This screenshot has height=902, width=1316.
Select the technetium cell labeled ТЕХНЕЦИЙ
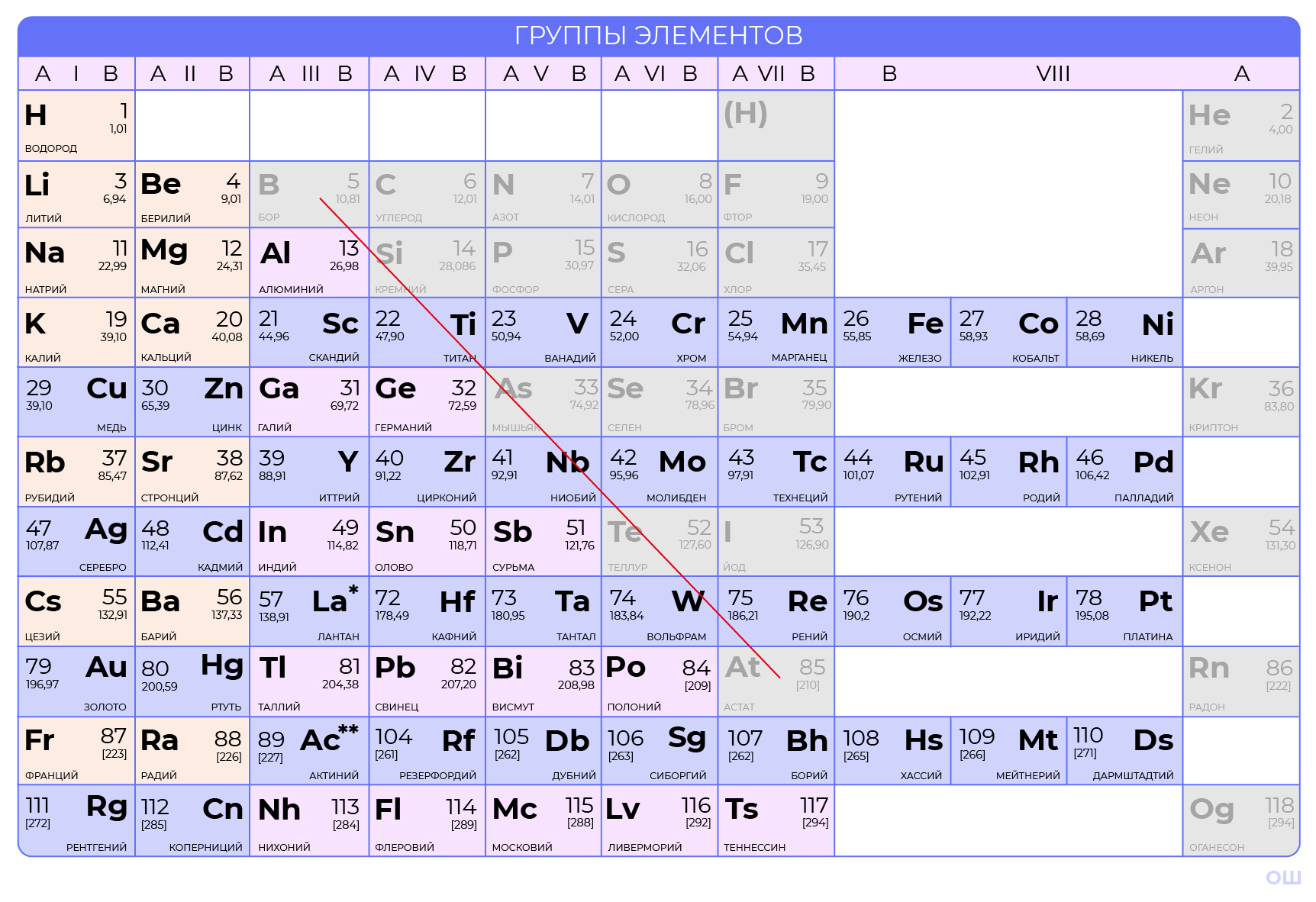pyautogui.click(x=776, y=472)
